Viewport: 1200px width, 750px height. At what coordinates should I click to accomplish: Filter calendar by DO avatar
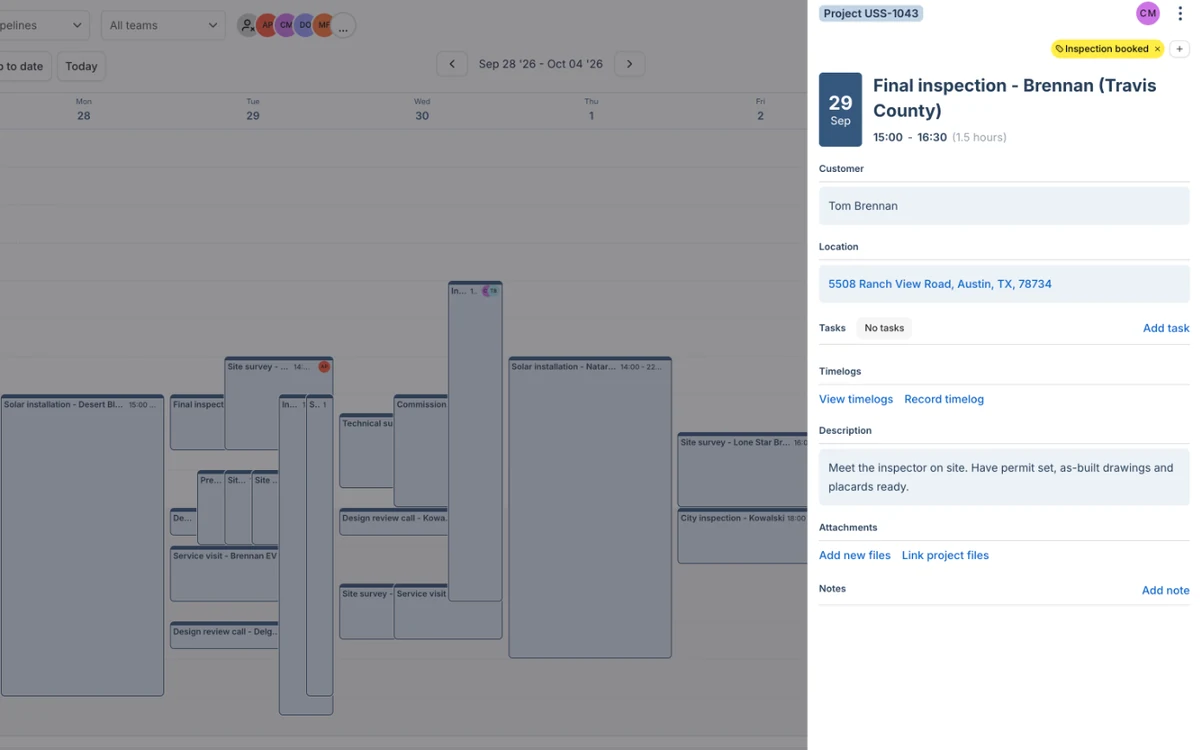305,25
